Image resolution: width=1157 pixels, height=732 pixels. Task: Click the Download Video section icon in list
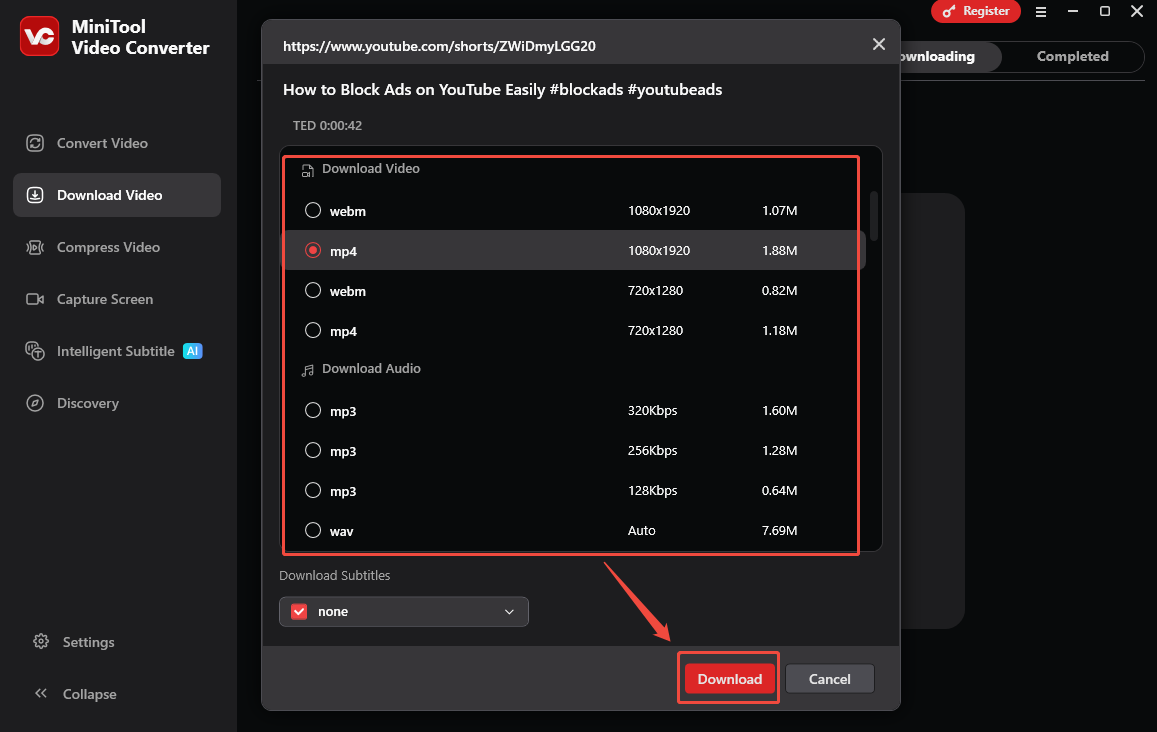click(x=308, y=170)
